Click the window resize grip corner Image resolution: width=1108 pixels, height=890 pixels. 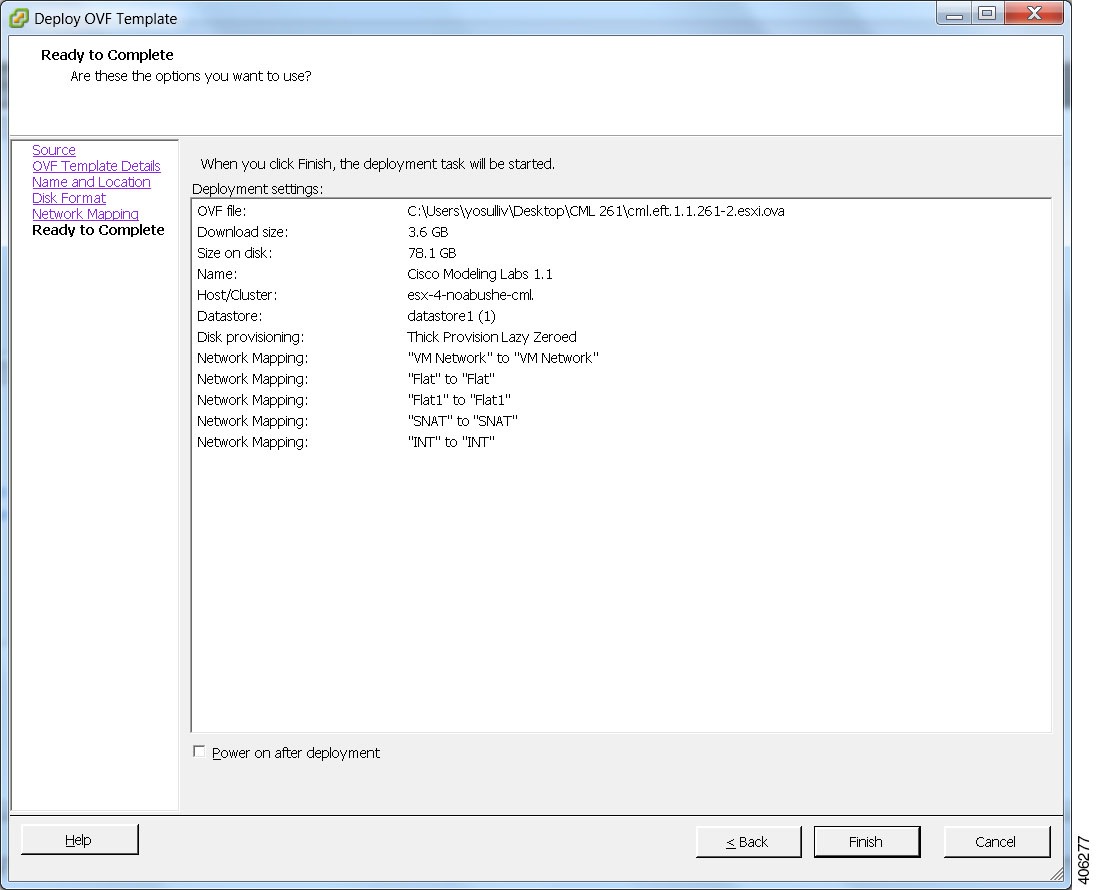pyautogui.click(x=1056, y=874)
